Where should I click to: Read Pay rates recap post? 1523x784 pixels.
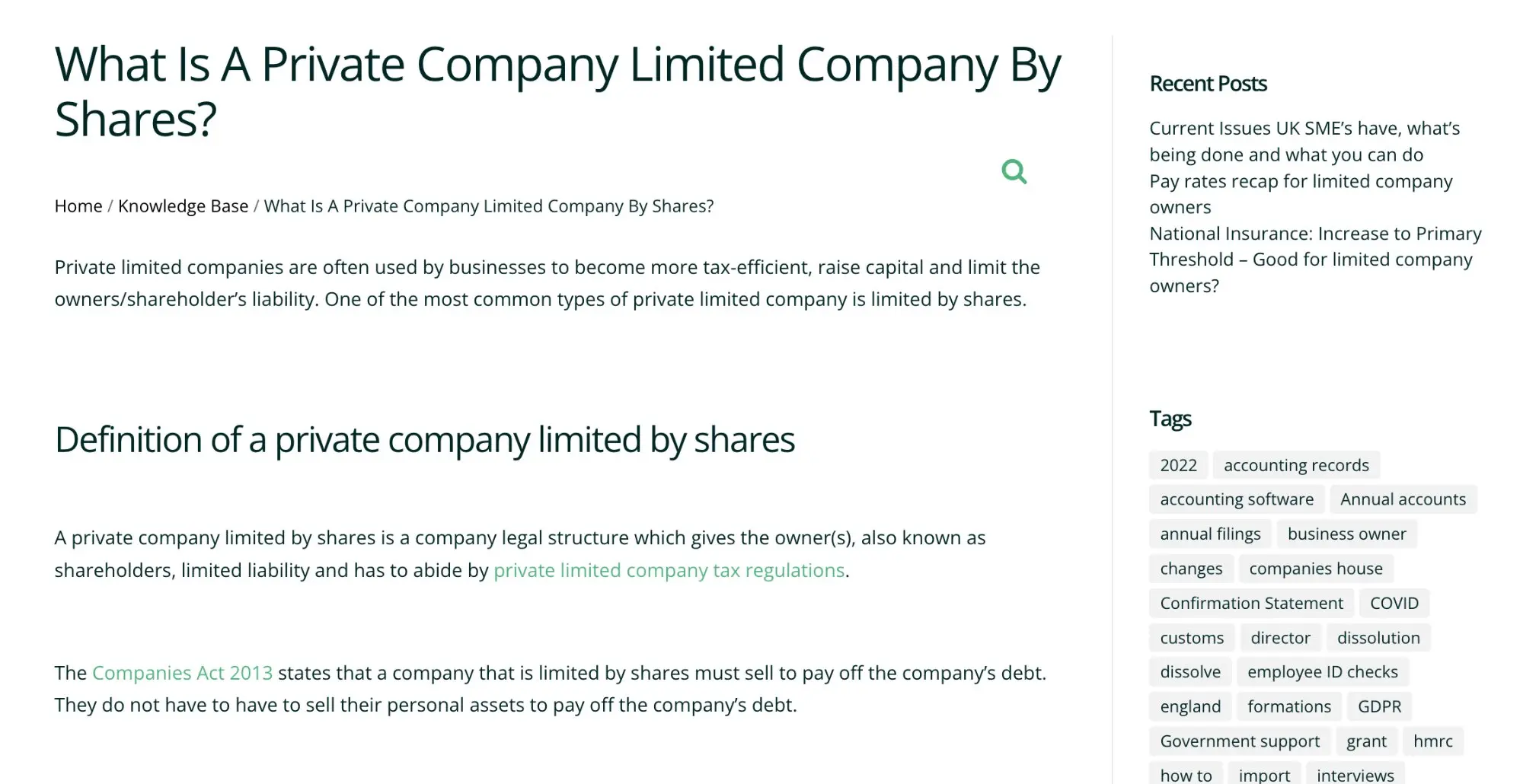[1301, 194]
